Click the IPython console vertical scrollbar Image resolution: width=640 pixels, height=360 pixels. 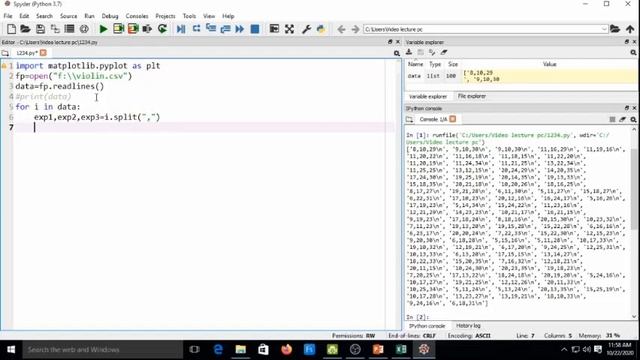click(634, 189)
